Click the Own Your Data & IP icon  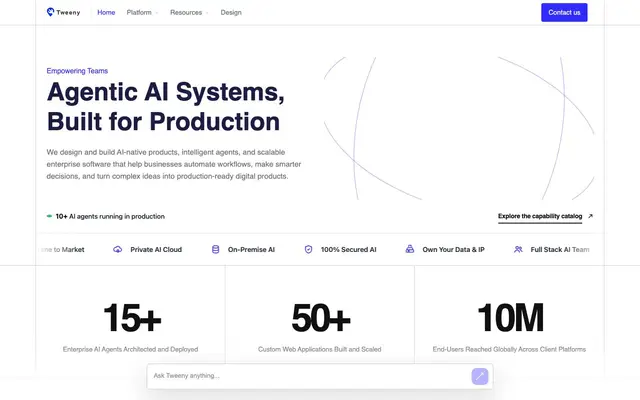coord(409,249)
